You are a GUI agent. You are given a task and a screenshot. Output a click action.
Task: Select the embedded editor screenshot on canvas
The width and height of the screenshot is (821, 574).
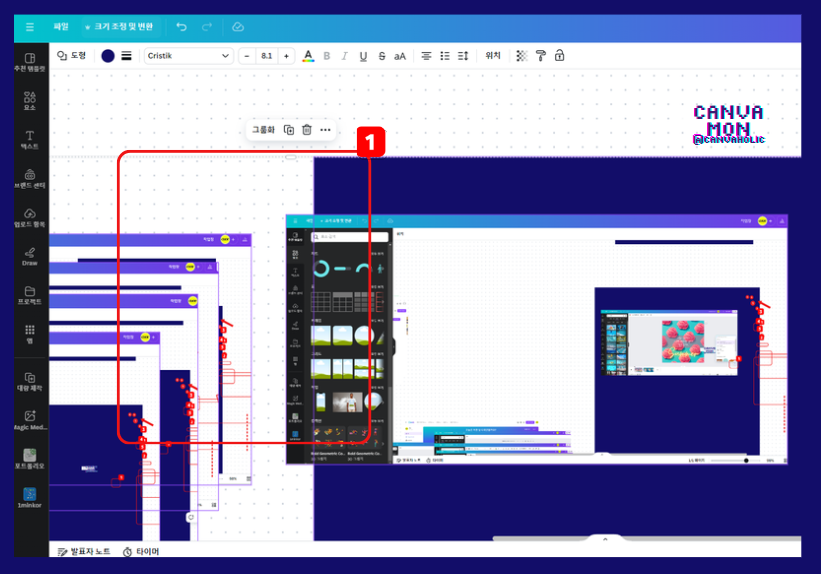coord(537,339)
